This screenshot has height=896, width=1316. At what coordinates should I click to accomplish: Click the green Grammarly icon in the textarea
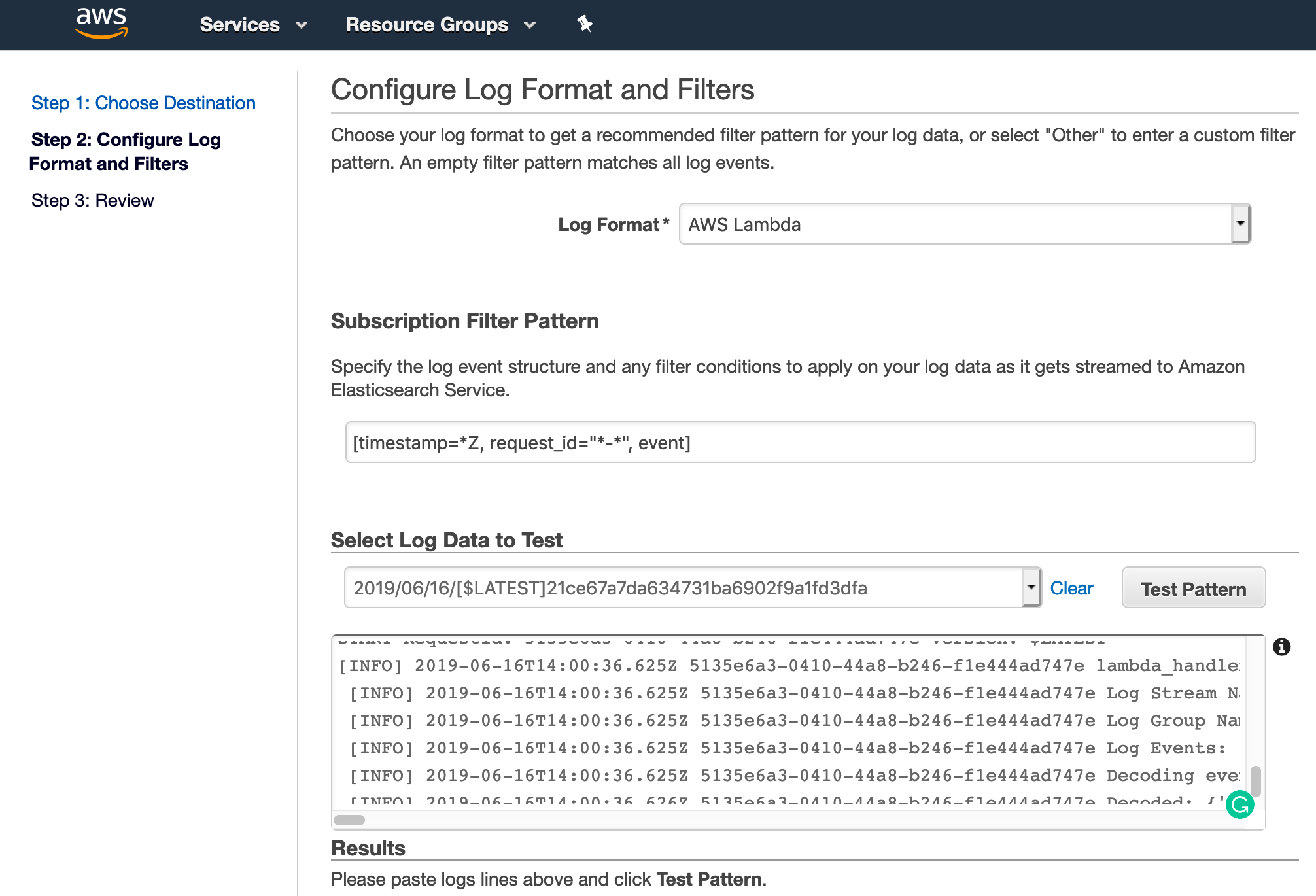click(x=1239, y=804)
